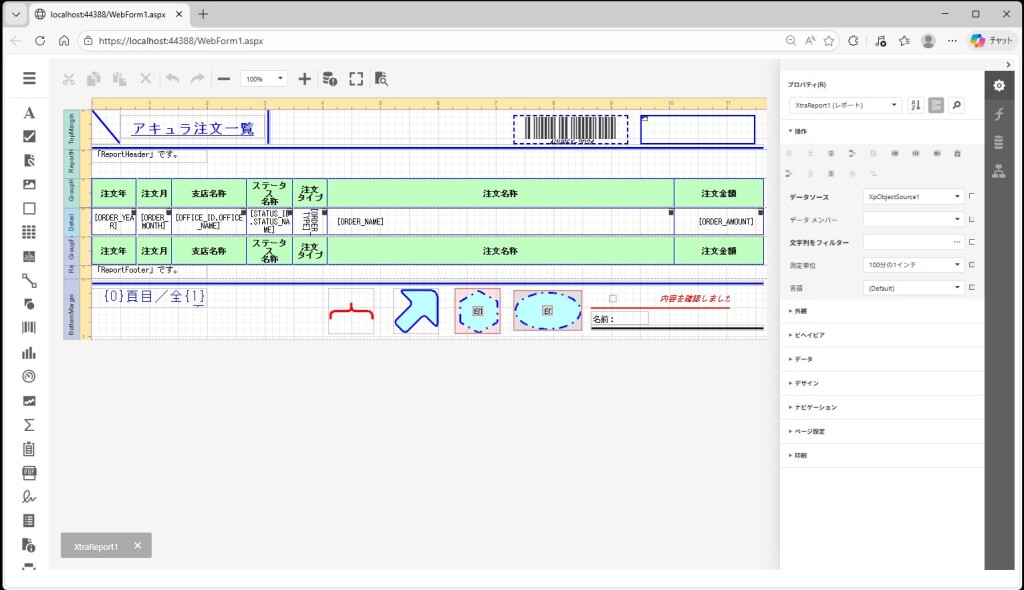Click the checkbox on the report's bottom margin

[613, 298]
